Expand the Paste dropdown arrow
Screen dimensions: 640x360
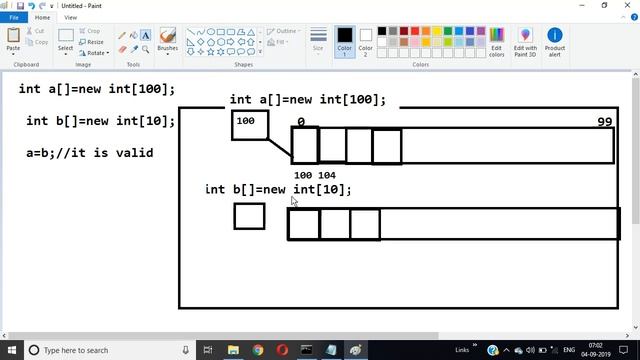(13, 54)
